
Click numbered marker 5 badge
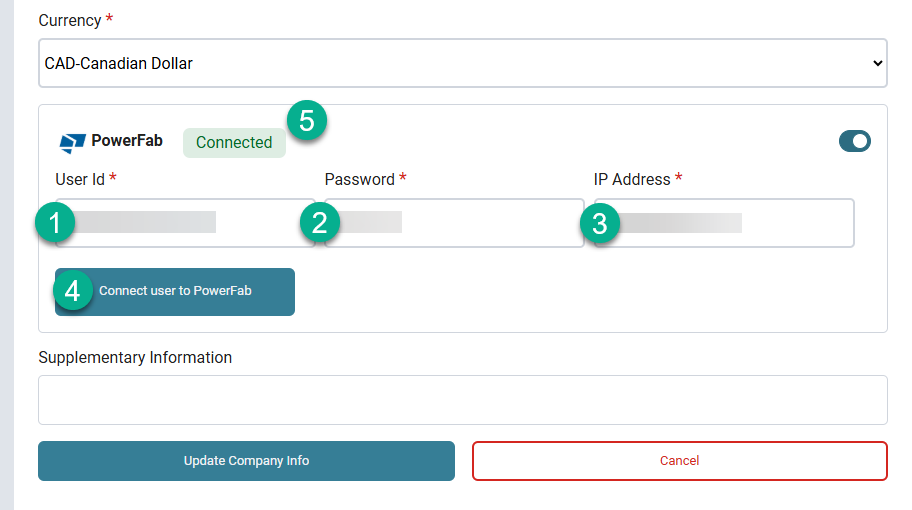point(307,120)
